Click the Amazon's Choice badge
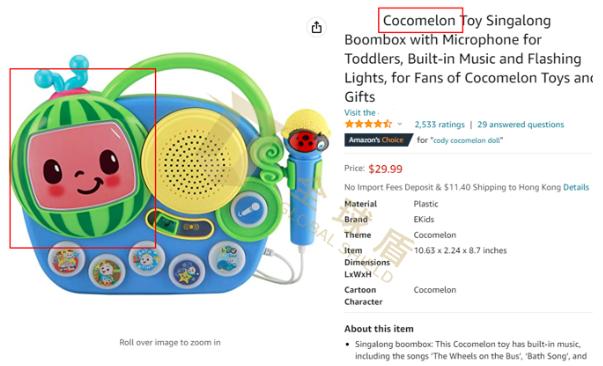 [378, 140]
